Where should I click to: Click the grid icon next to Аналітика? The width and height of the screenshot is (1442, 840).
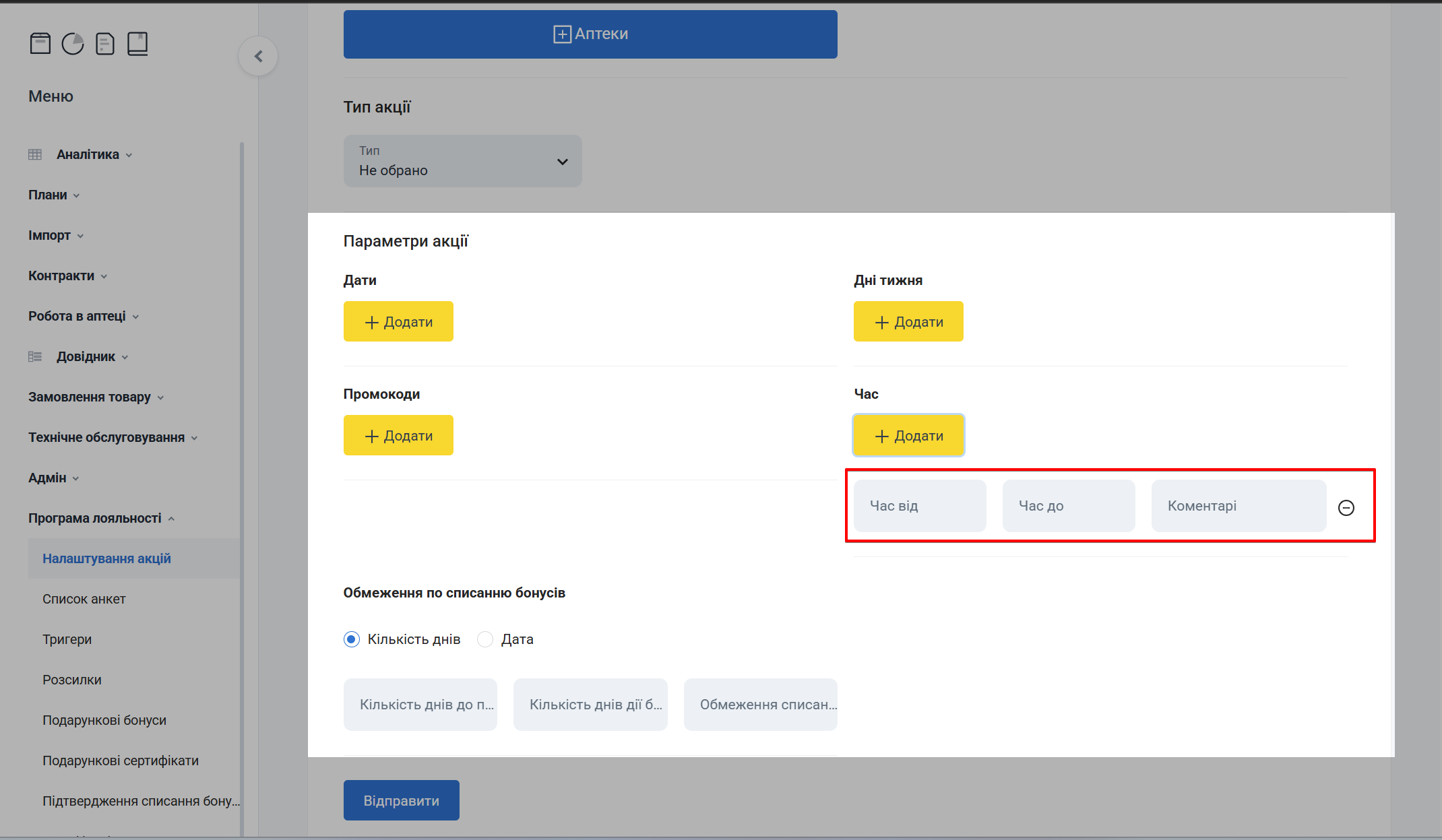click(35, 154)
